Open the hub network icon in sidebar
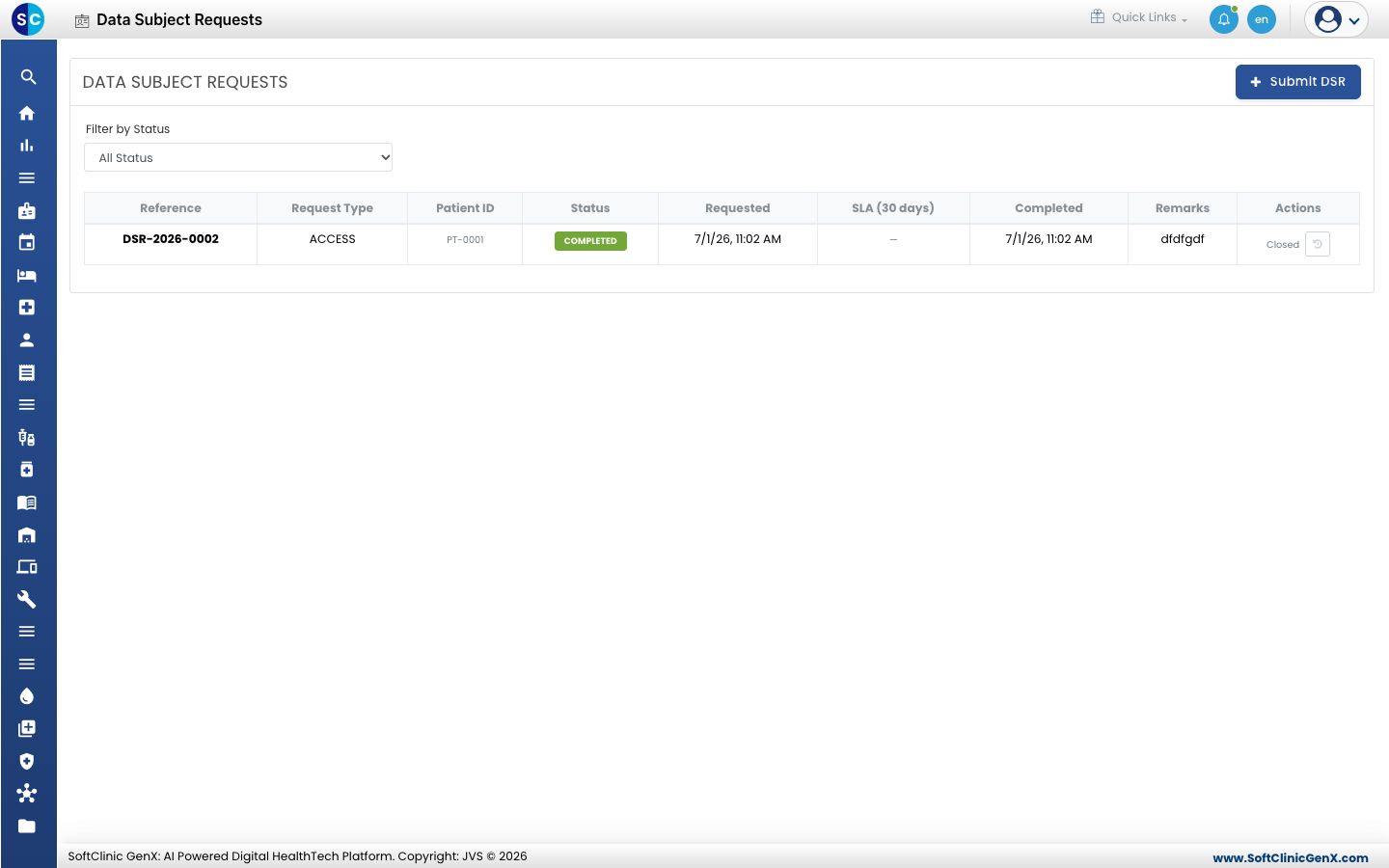Screen dimensions: 1389x868 [x=27, y=794]
